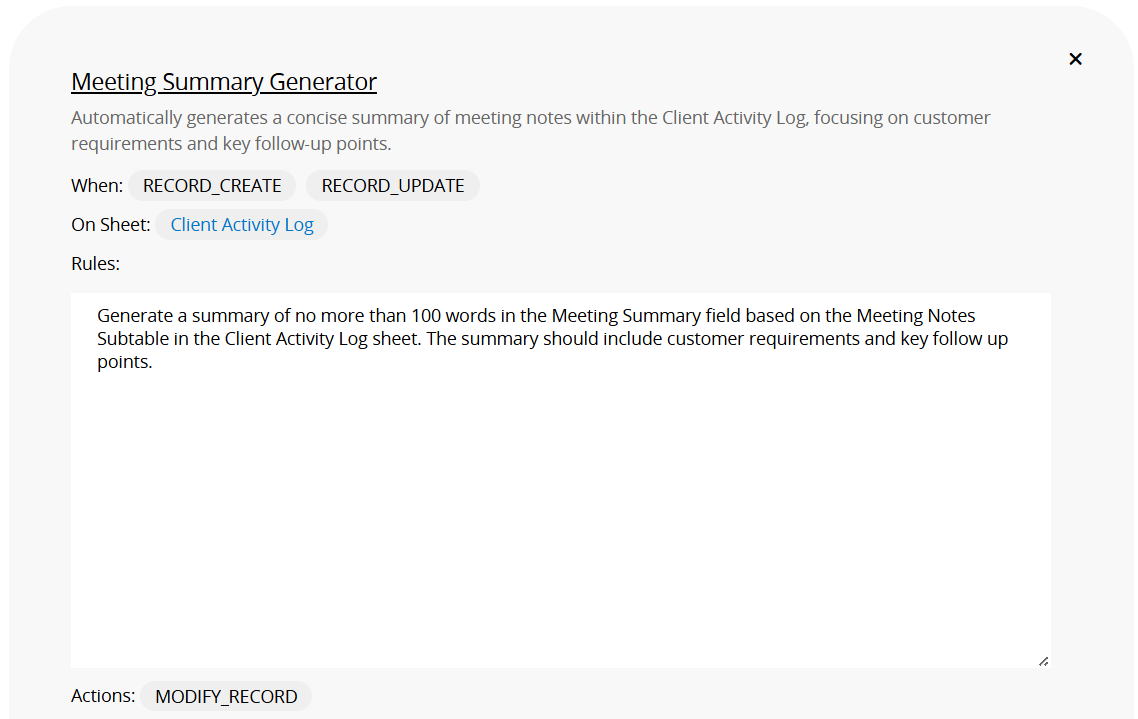Image resolution: width=1138 pixels, height=719 pixels.
Task: Select the RECORD_CREATE trigger tag
Action: [x=212, y=186]
